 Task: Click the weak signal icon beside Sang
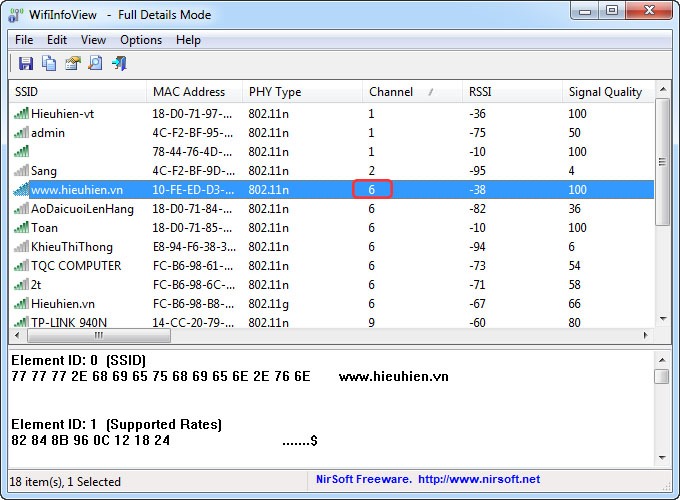(21, 171)
